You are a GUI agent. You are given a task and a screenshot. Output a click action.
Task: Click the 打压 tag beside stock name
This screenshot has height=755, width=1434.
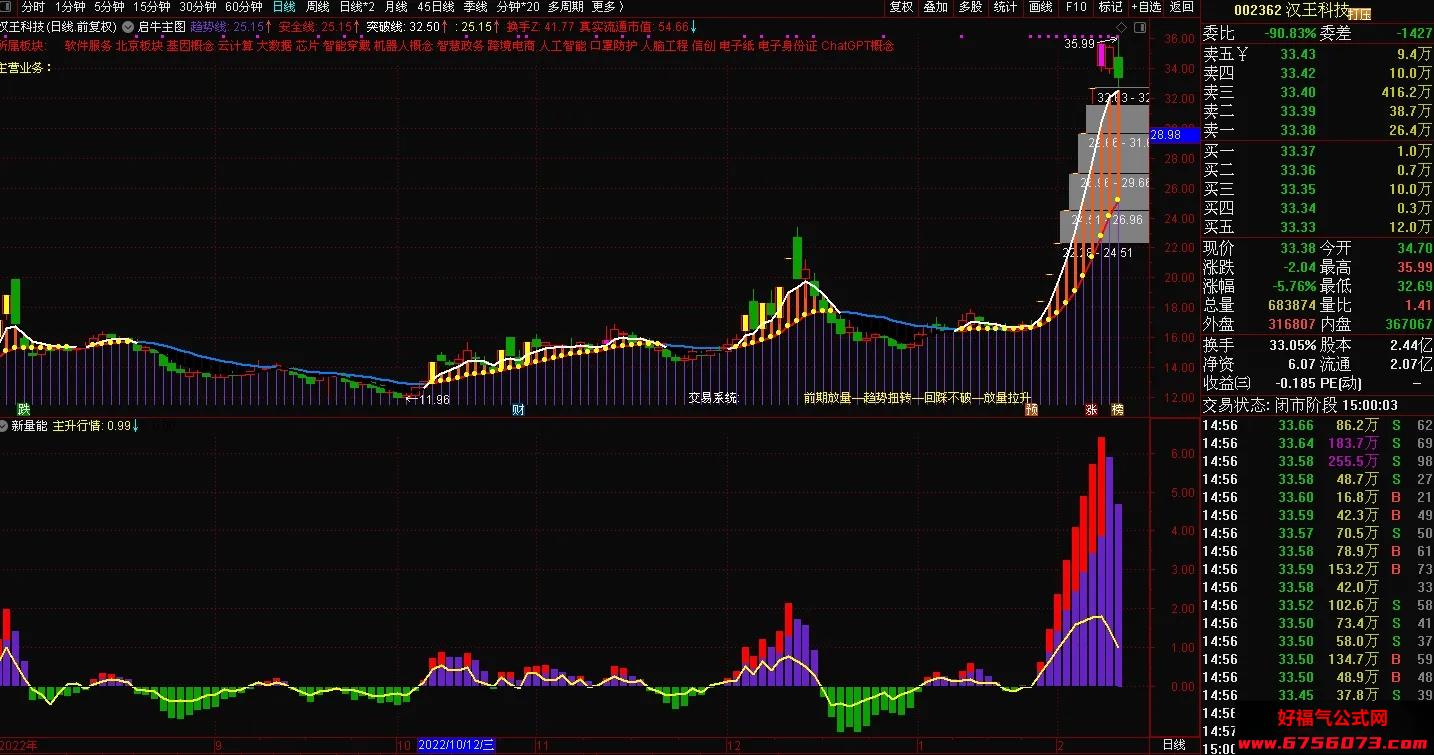pos(1360,15)
